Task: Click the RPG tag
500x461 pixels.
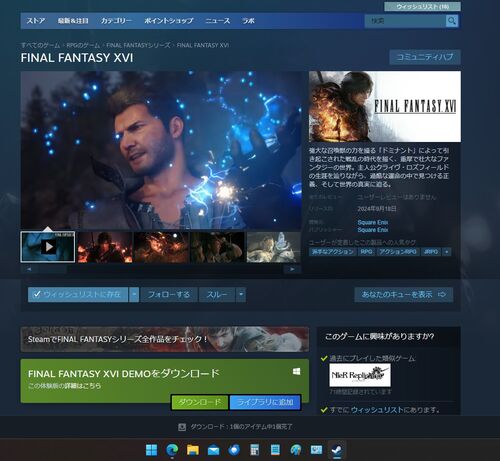Action: [x=366, y=252]
